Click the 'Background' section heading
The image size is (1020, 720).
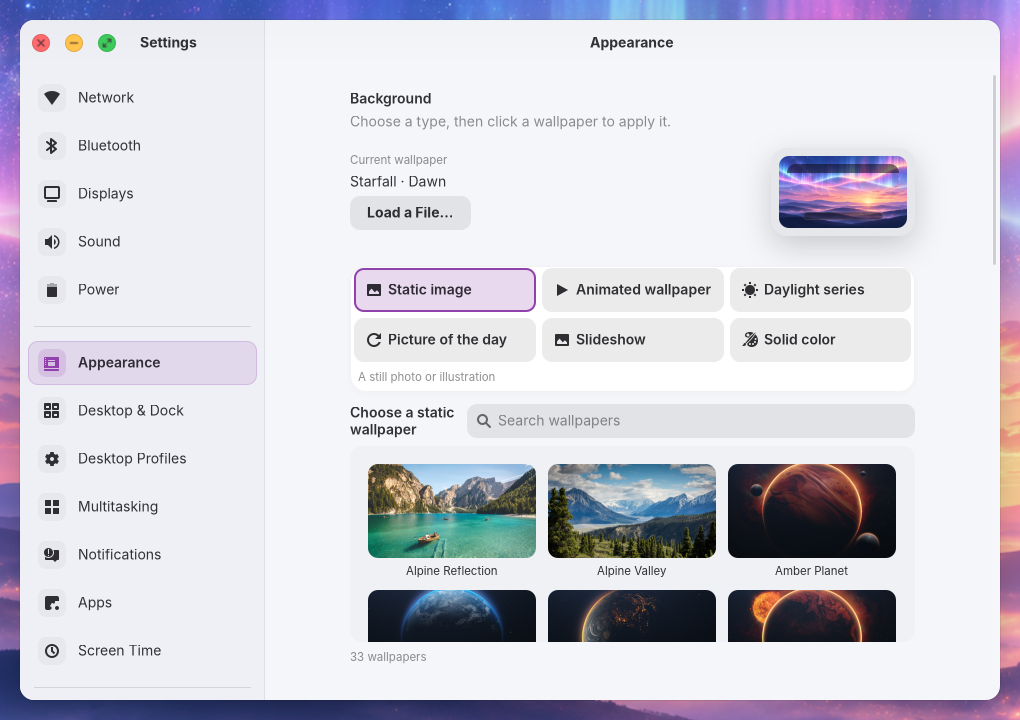click(x=391, y=99)
